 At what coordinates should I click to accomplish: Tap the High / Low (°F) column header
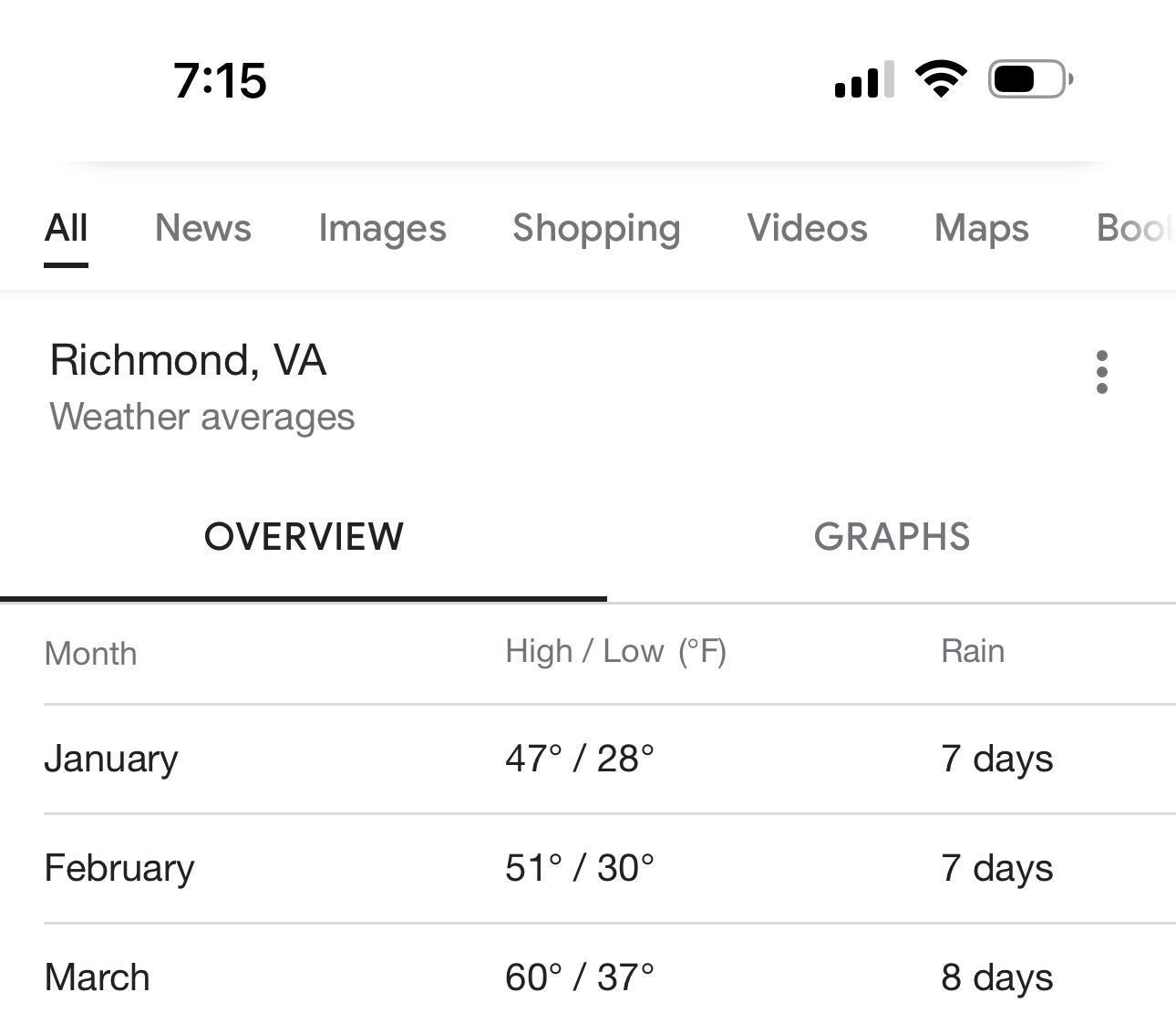tap(615, 652)
